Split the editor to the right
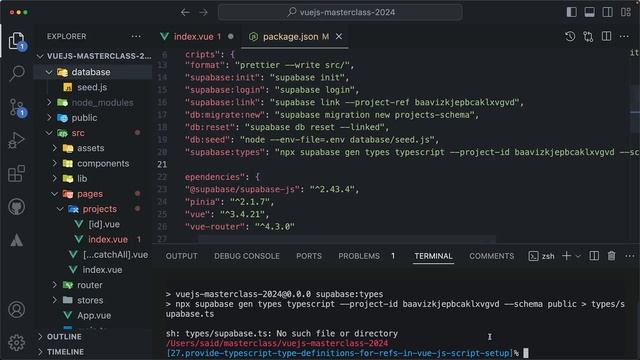Viewport: 640px width, 360px height. pyautogui.click(x=607, y=37)
